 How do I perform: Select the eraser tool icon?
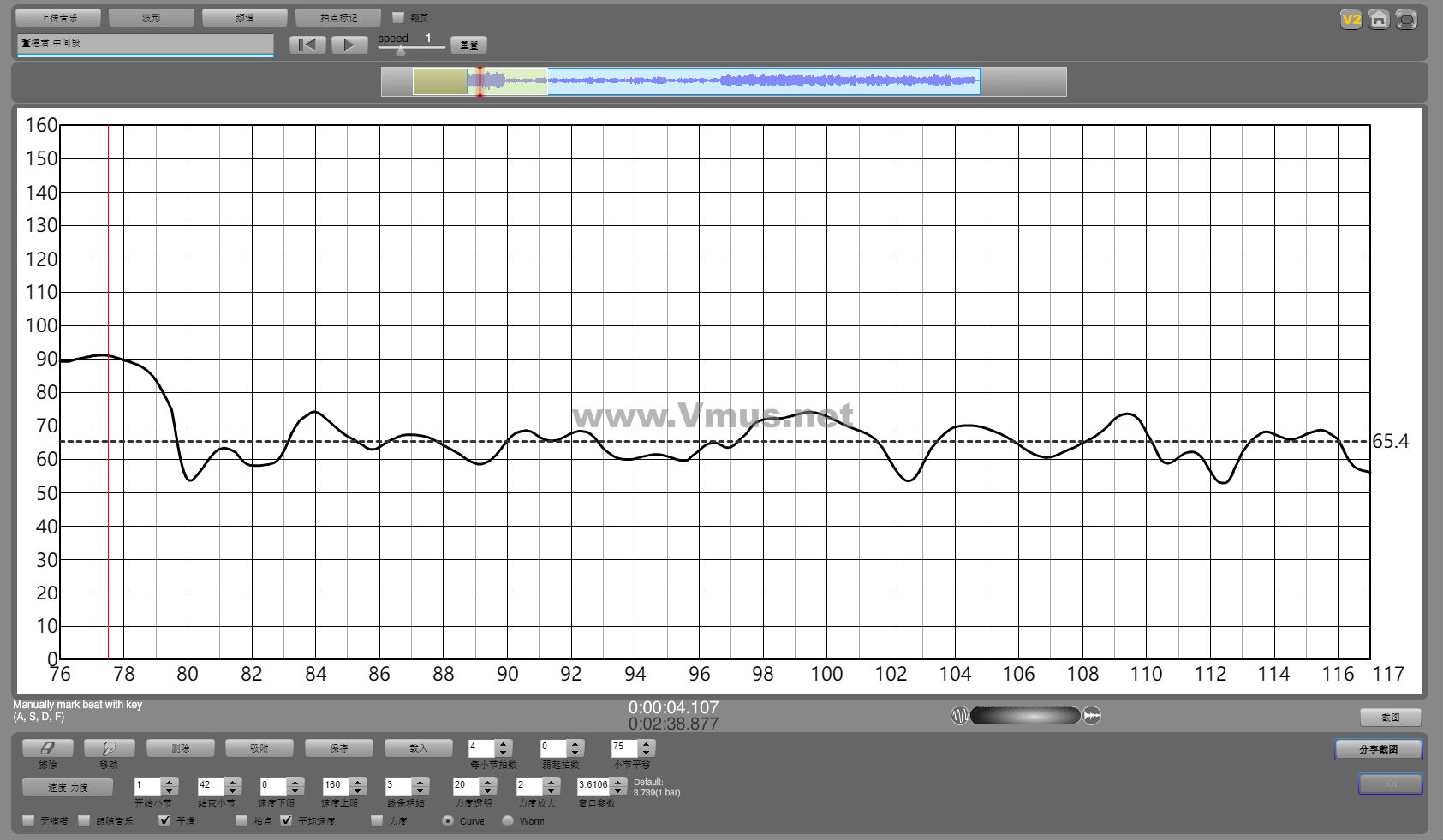pos(48,748)
